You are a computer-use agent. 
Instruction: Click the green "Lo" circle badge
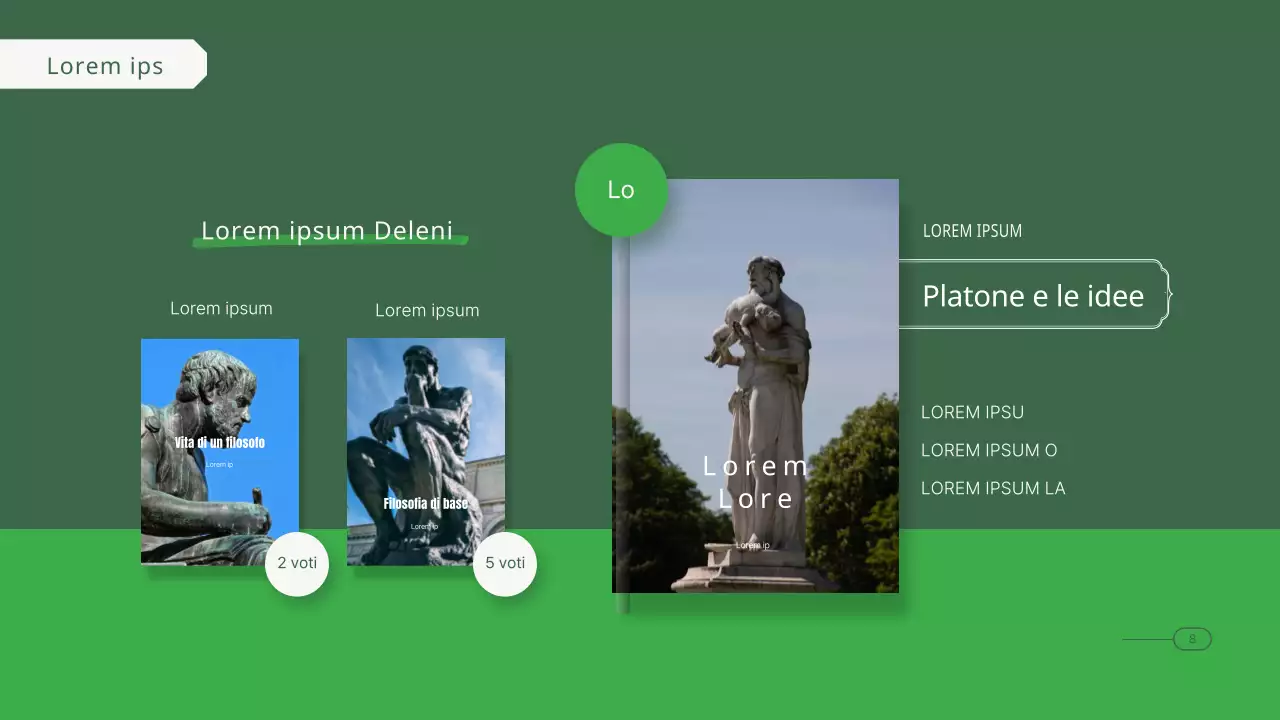coord(621,190)
